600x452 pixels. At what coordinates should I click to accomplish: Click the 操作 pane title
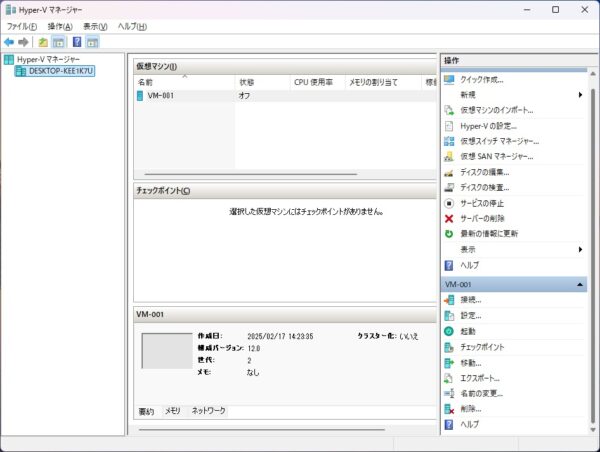pos(452,60)
